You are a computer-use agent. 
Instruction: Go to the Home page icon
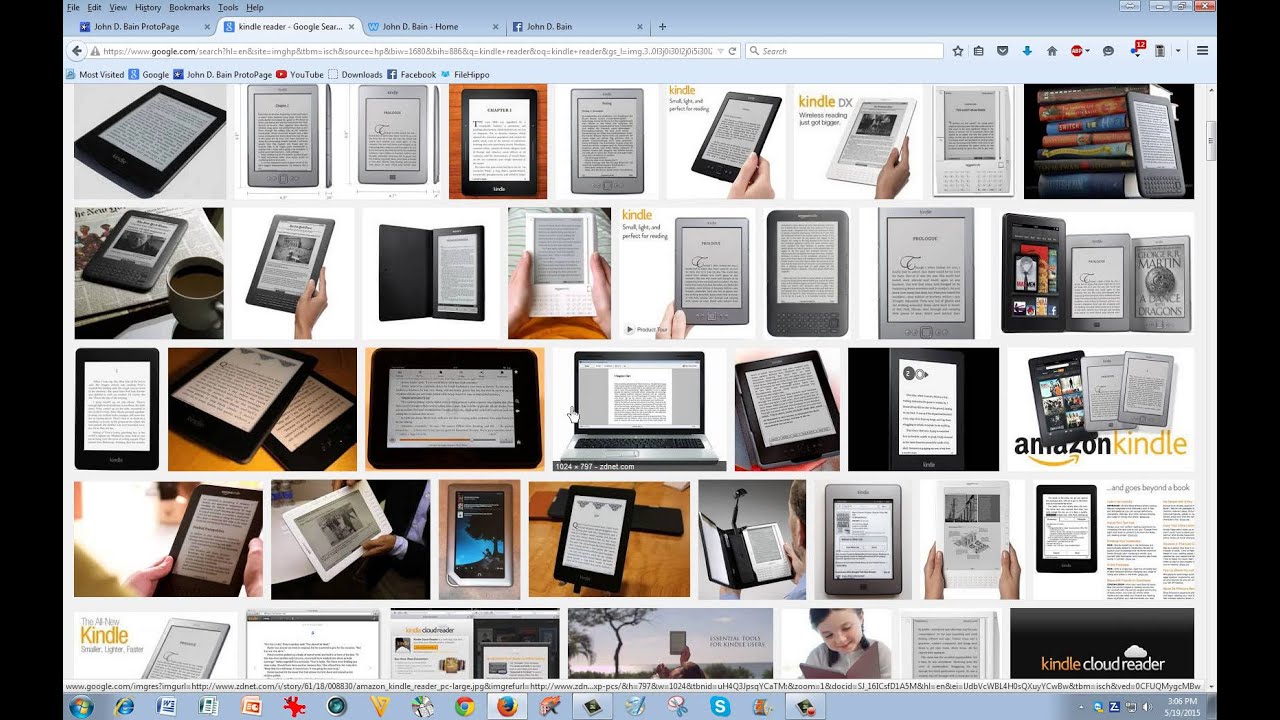tap(1051, 50)
